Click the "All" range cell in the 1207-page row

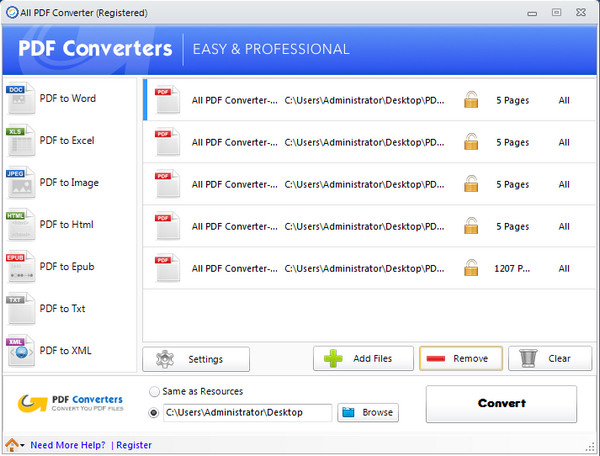(564, 269)
